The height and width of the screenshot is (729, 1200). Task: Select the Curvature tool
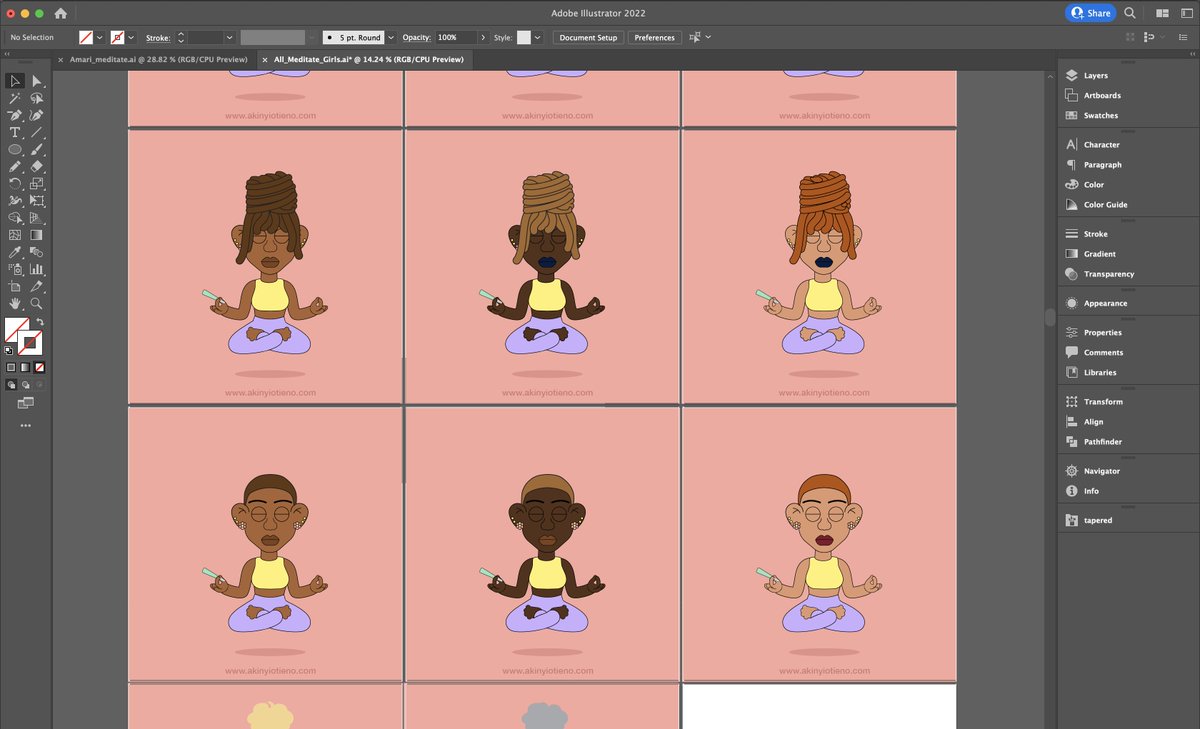[37, 115]
